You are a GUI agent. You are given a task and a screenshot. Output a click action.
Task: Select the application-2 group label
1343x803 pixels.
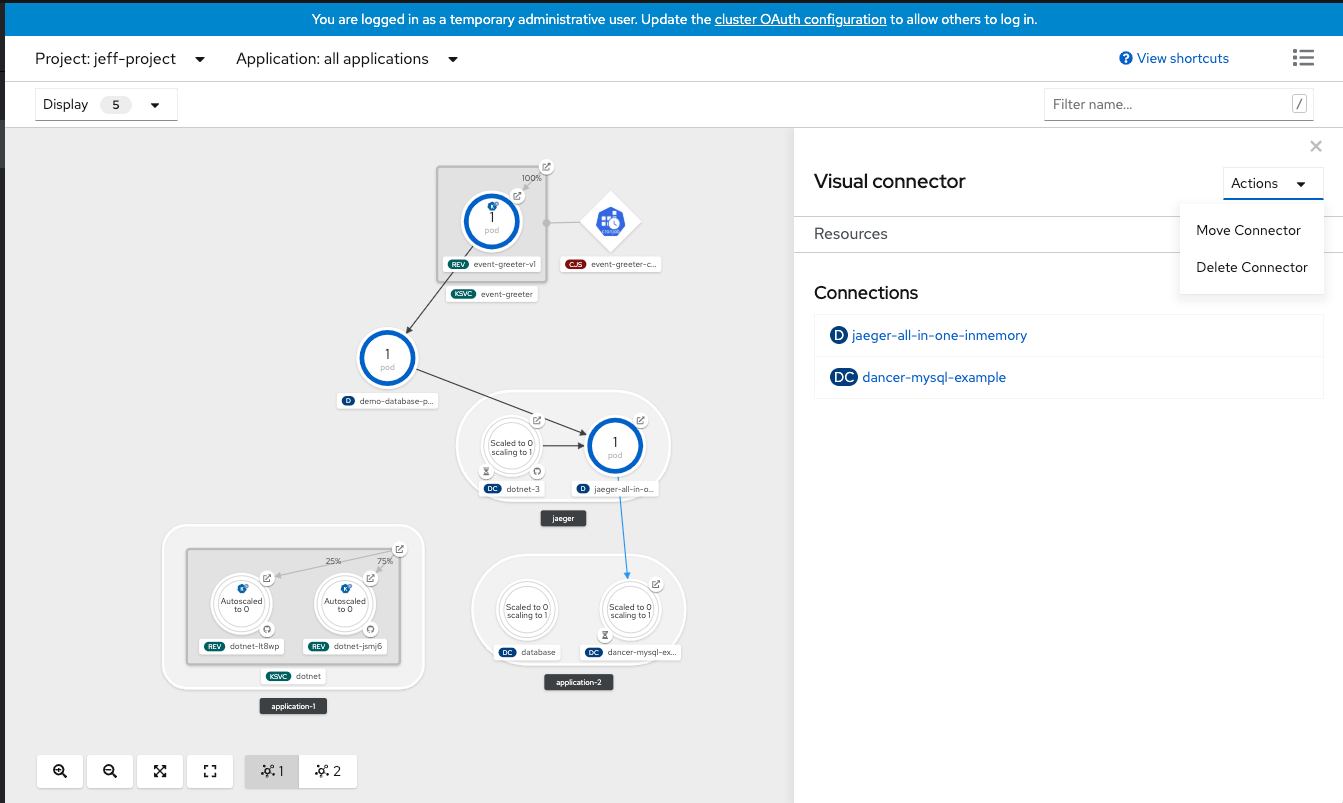click(578, 682)
